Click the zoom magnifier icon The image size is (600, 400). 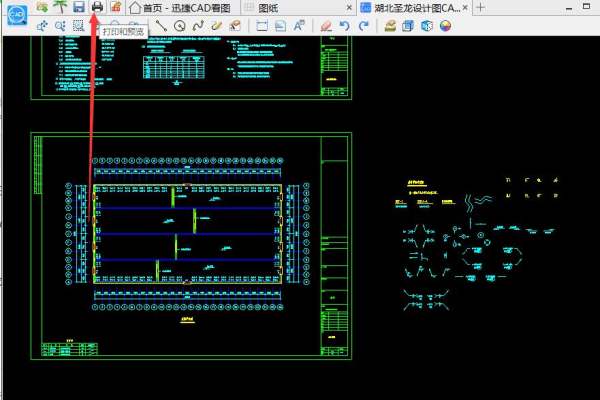click(x=60, y=26)
